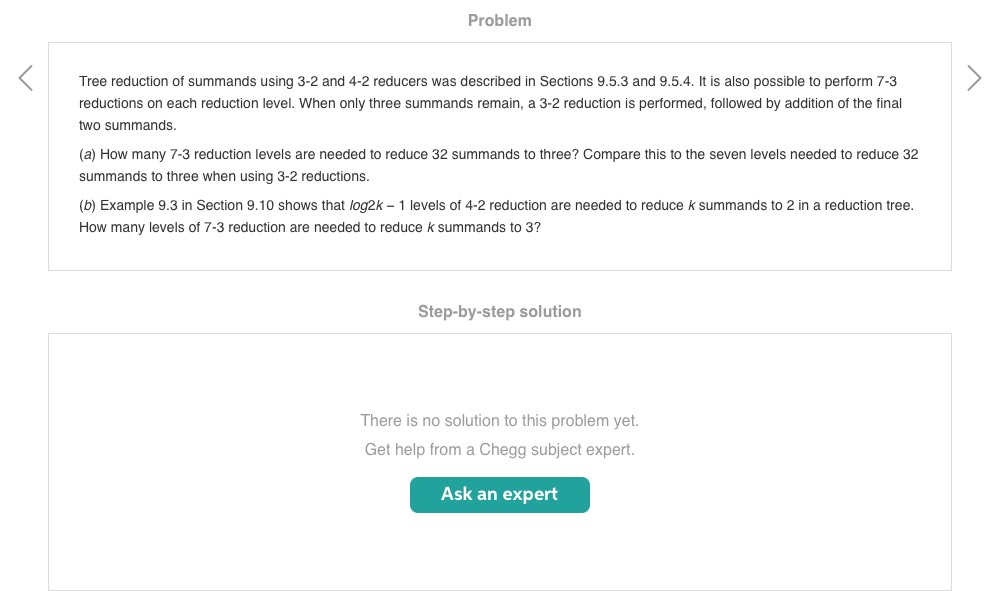Click the Step-by-step solution heading

pos(499,311)
